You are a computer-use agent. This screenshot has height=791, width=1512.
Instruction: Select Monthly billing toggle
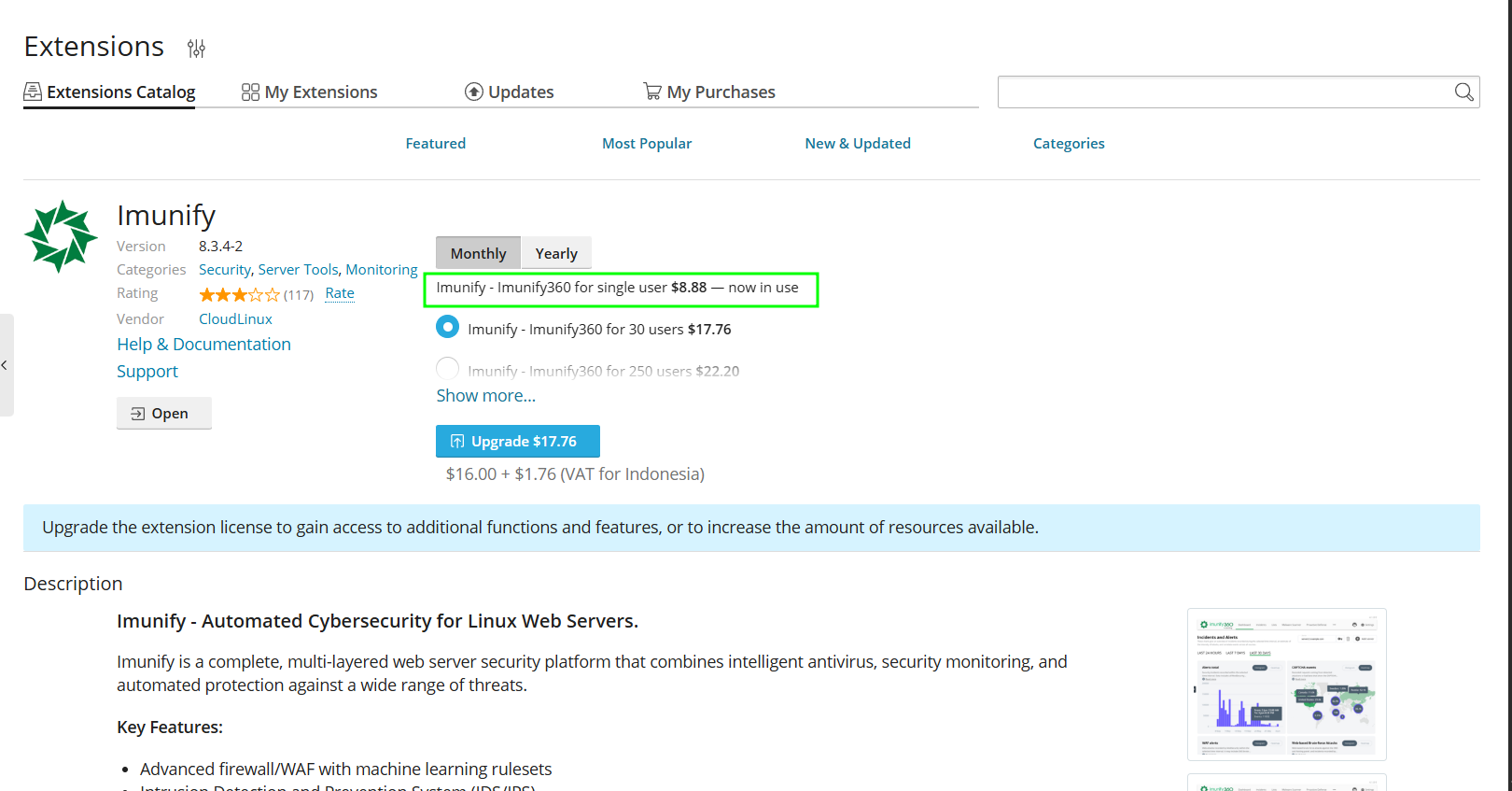coord(478,253)
